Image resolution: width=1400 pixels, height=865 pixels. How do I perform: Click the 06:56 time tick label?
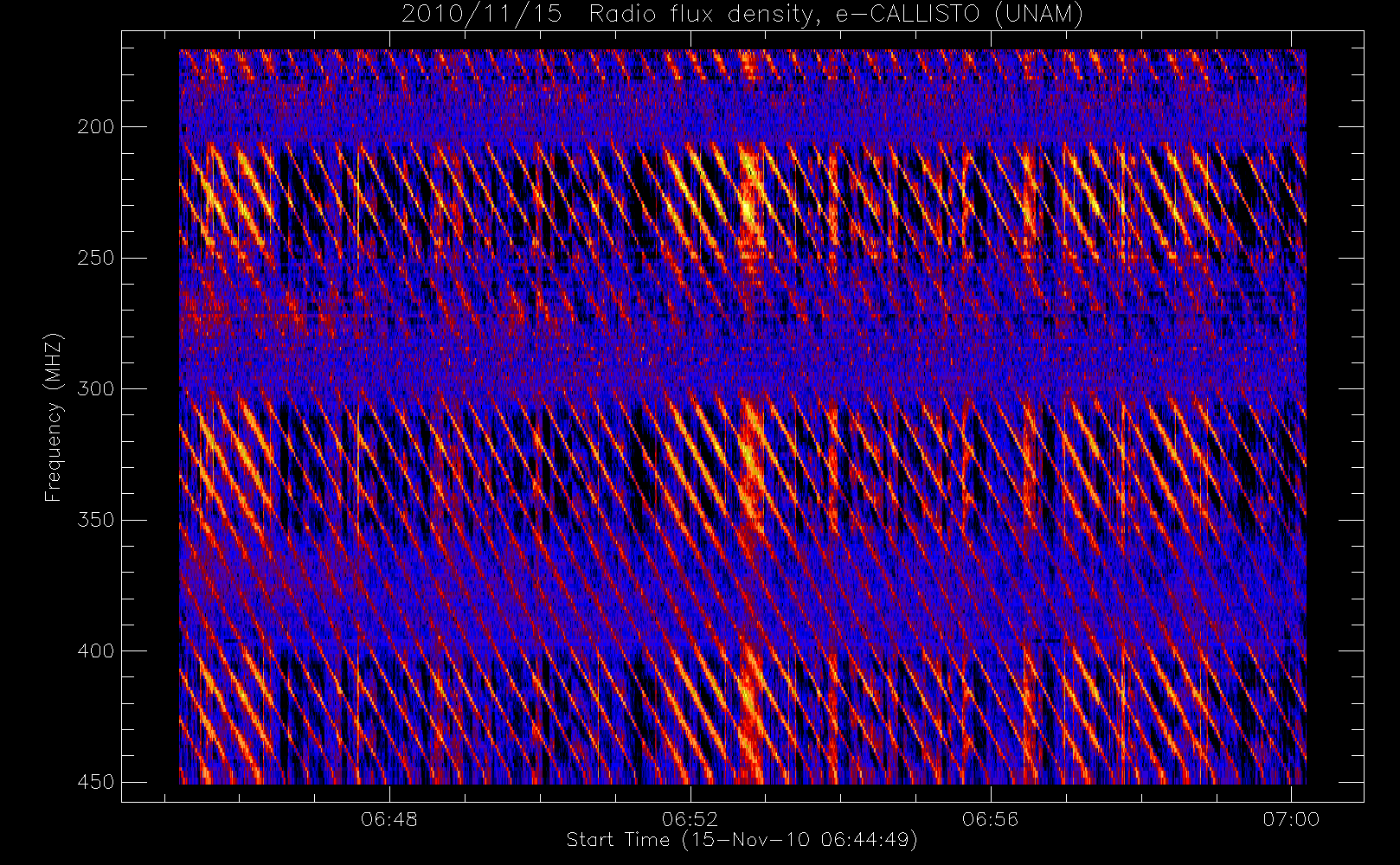[x=990, y=819]
